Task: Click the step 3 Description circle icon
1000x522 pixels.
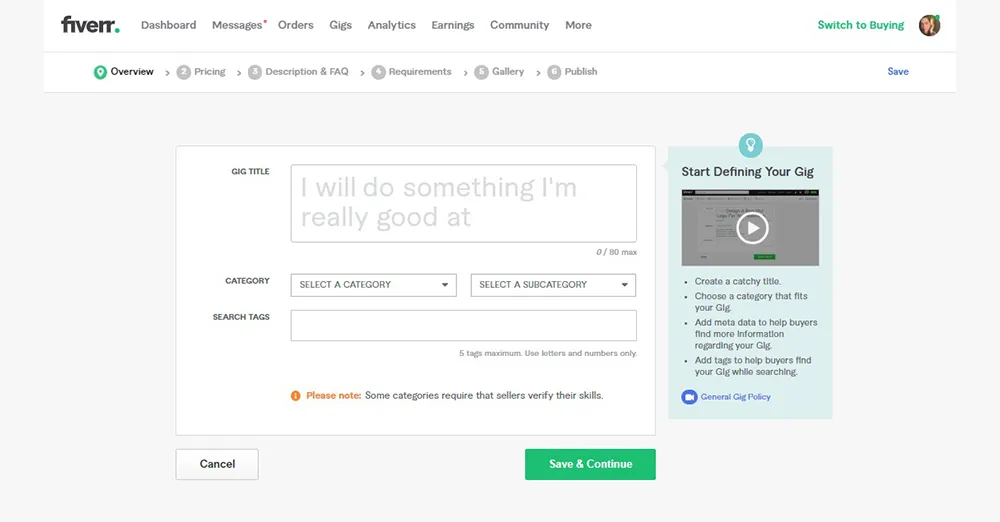Action: coord(255,72)
